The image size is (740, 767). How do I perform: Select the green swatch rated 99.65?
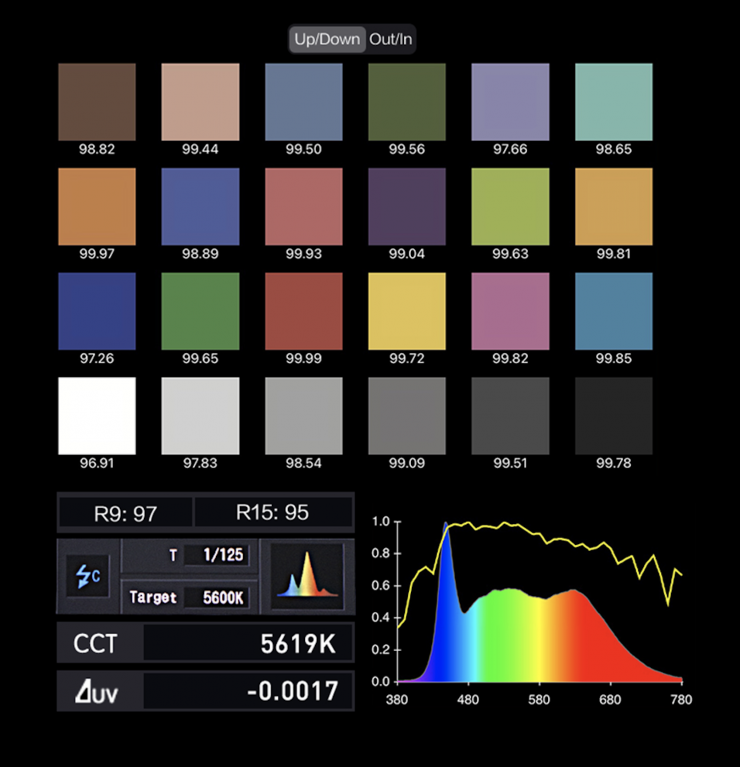tap(200, 311)
